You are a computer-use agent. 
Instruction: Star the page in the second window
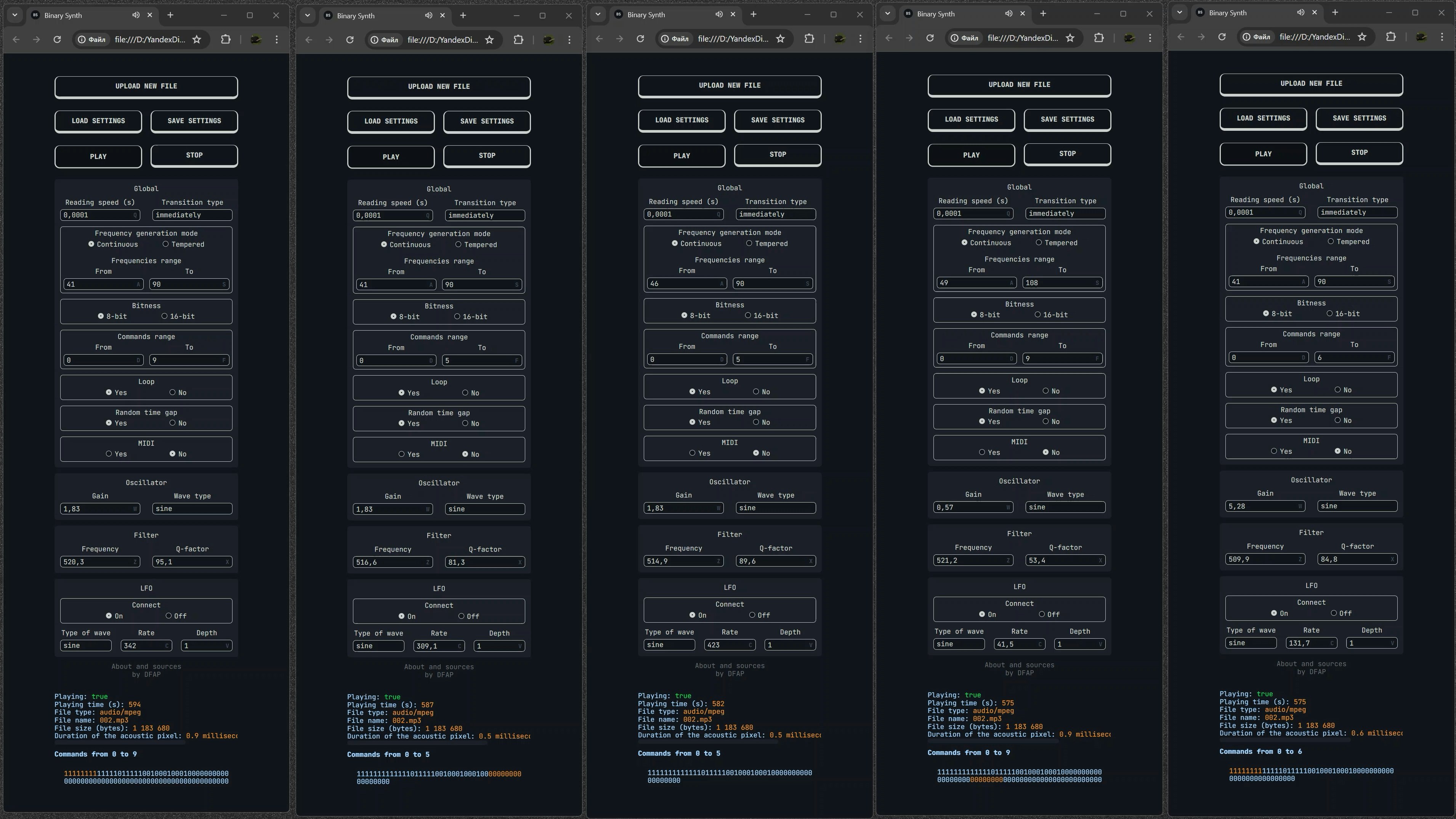[489, 40]
